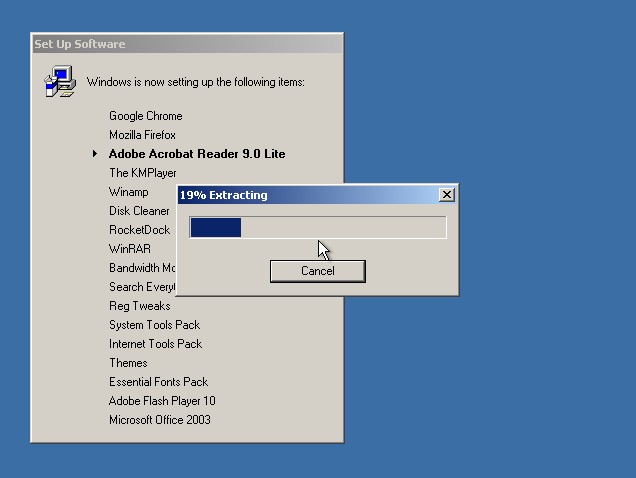This screenshot has height=478, width=636.
Task: Select Mozilla Firefox in the list
Action: pyautogui.click(x=142, y=135)
